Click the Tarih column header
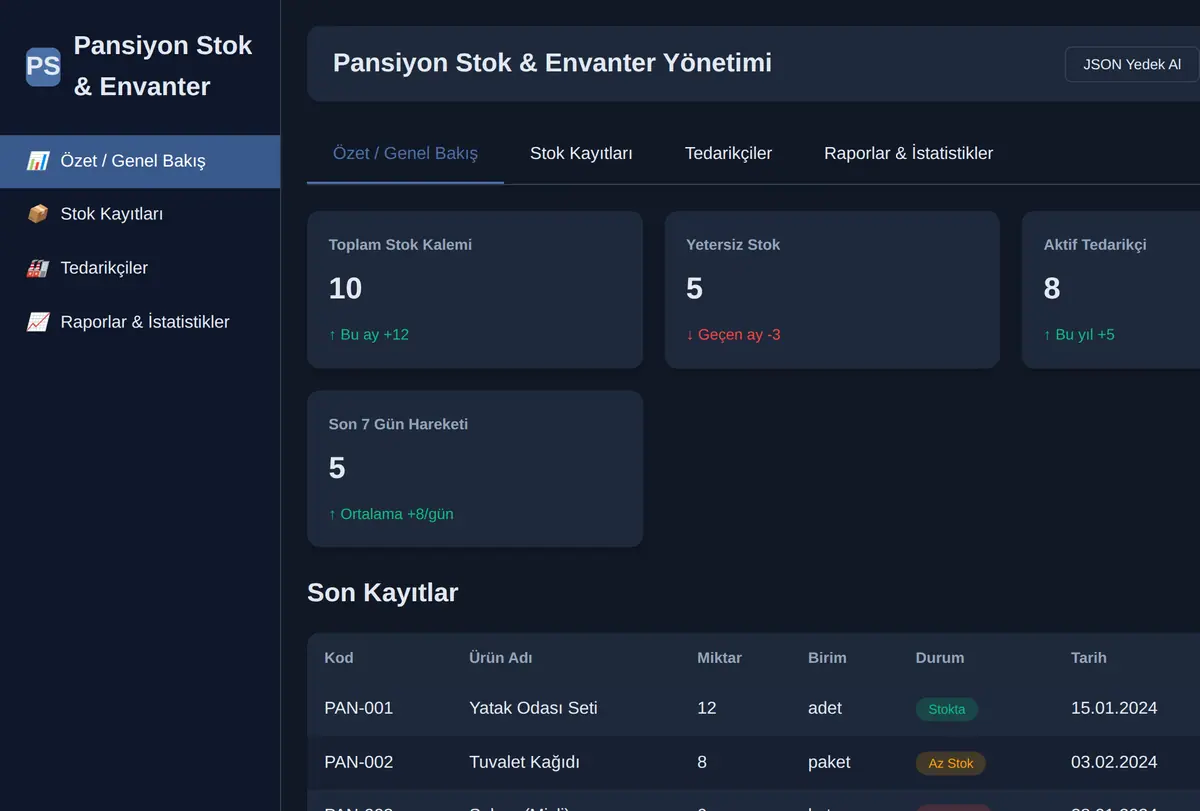Image resolution: width=1200 pixels, height=811 pixels. [x=1089, y=658]
